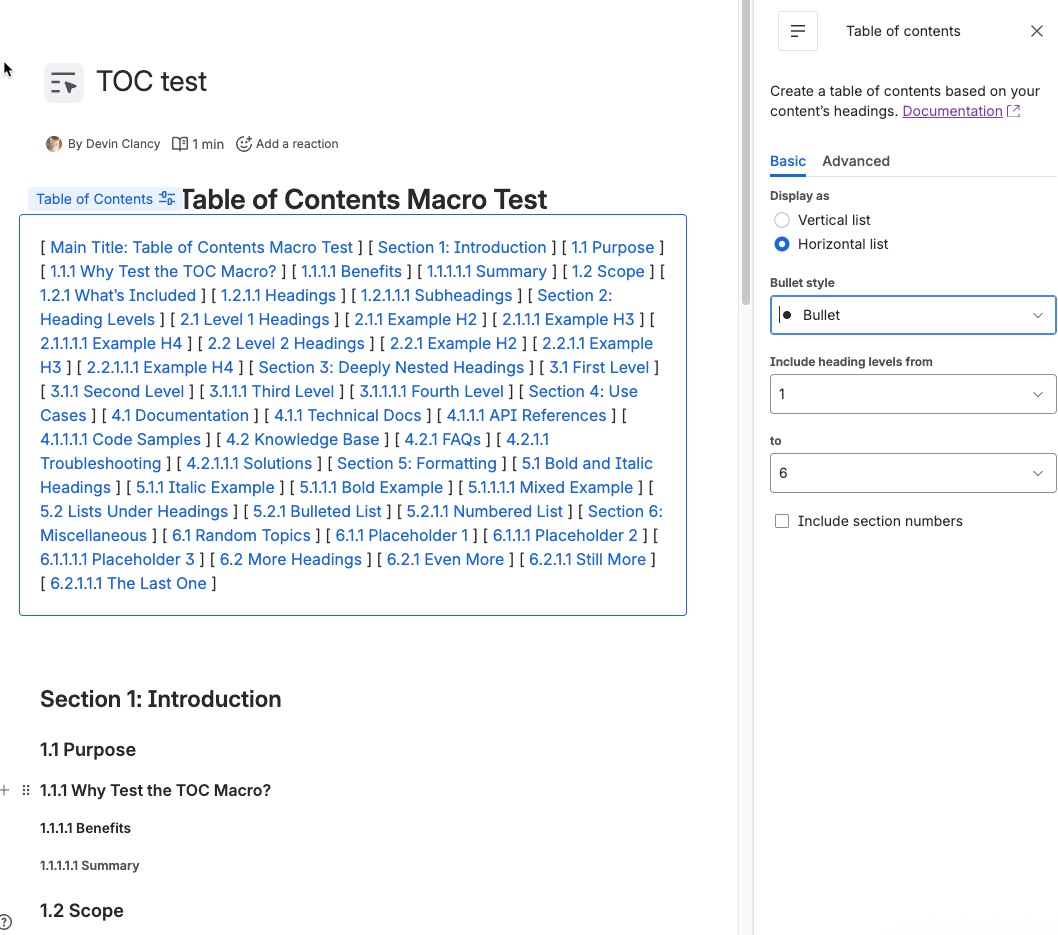Switch to the Basic tab
This screenshot has height=935, width=1058.
pos(788,161)
